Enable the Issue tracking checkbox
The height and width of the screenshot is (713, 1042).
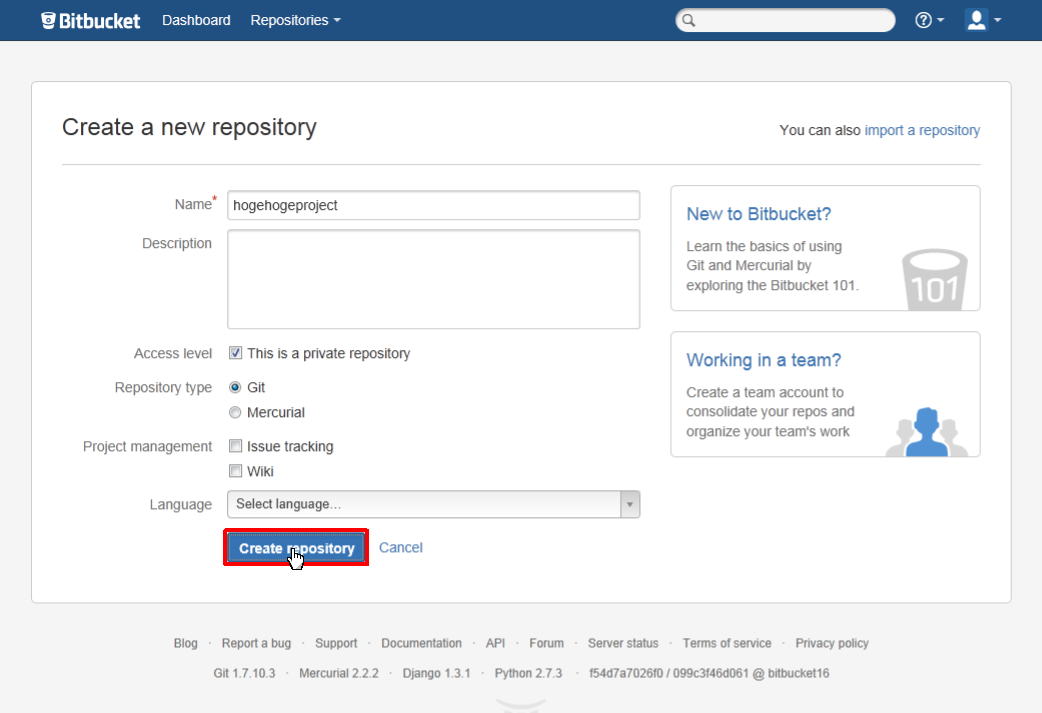(235, 446)
